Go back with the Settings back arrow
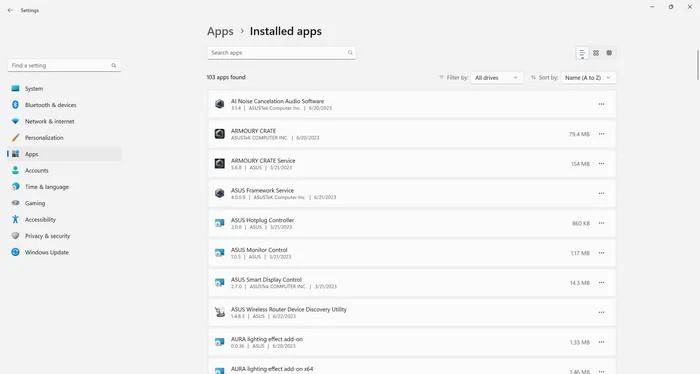Viewport: 700px width, 374px height. coord(10,10)
